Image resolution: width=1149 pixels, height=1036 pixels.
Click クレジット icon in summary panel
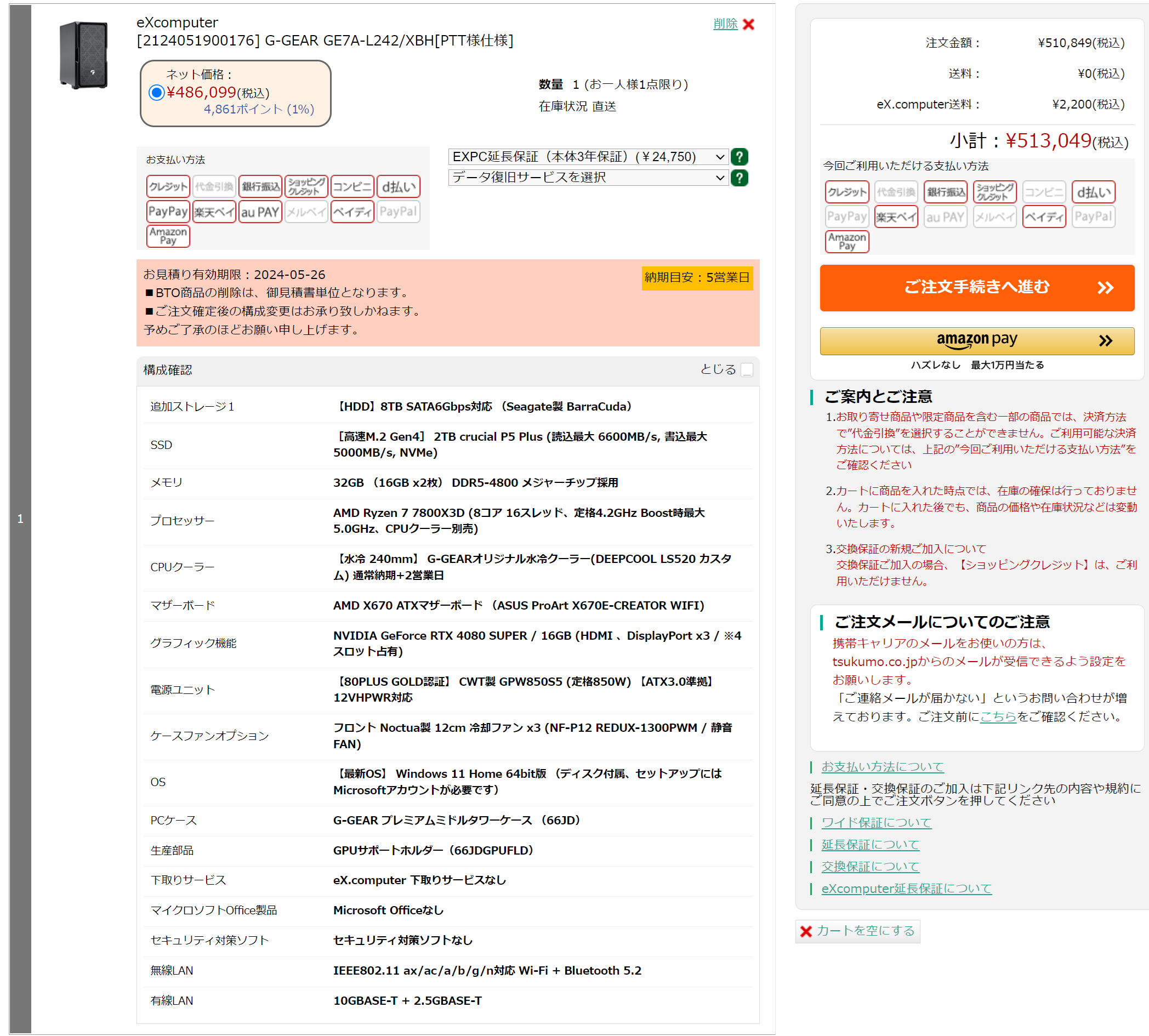point(846,192)
